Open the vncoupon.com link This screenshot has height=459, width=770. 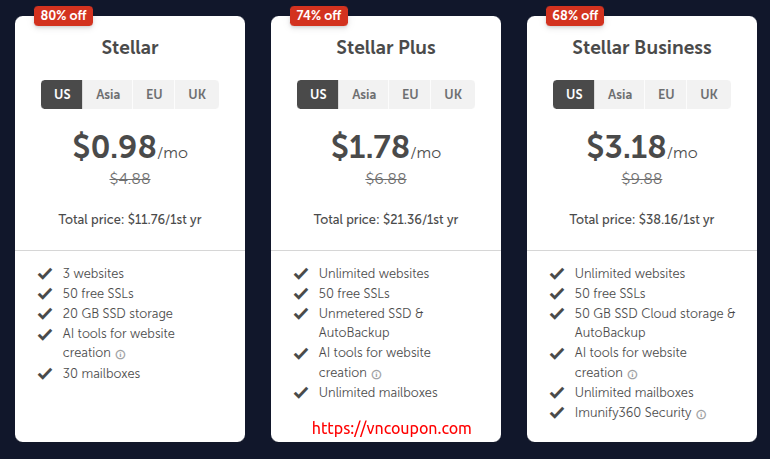click(x=392, y=428)
